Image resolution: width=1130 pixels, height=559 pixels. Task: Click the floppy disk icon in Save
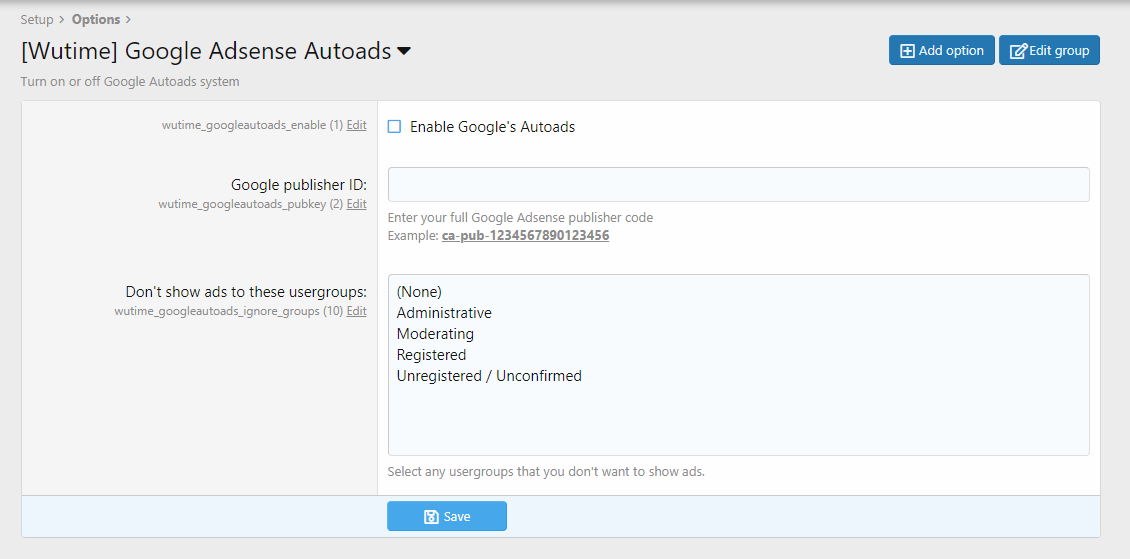coord(432,516)
